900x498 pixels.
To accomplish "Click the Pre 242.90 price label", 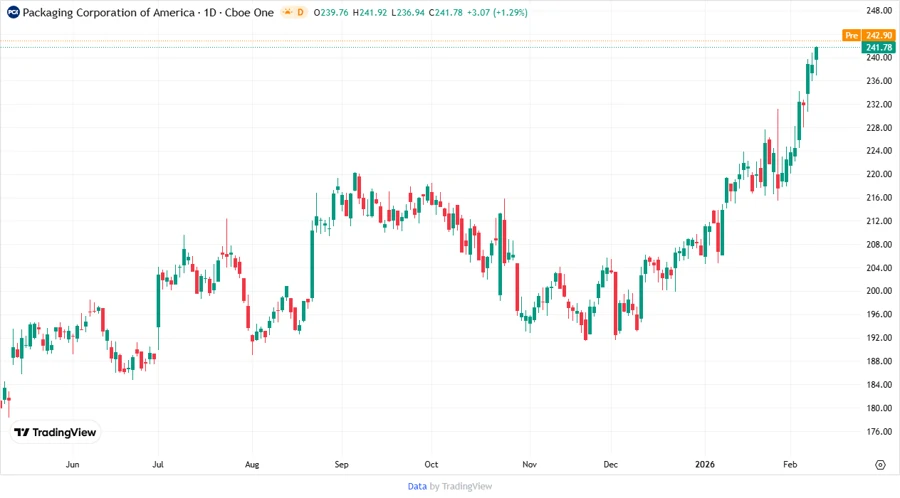I will (x=869, y=36).
